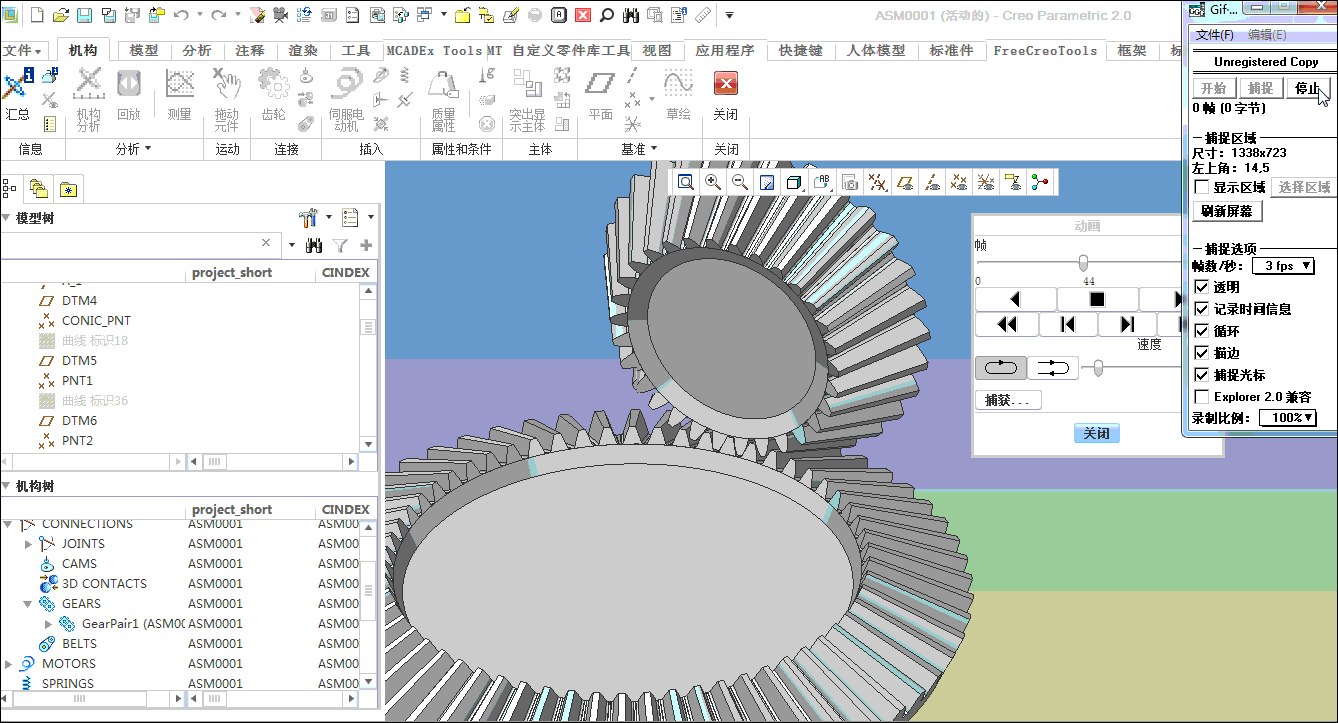Click the 帧 frame slider handle
The height and width of the screenshot is (723, 1338).
tap(1083, 263)
